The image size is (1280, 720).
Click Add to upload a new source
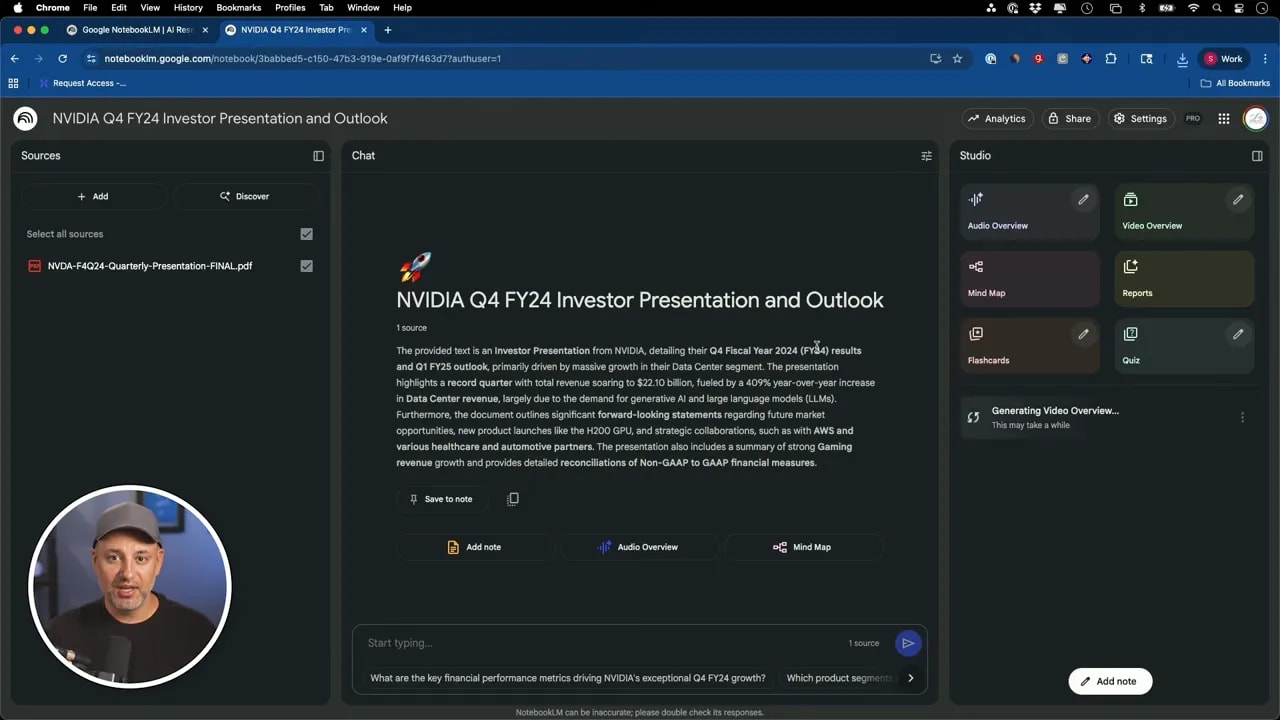92,196
